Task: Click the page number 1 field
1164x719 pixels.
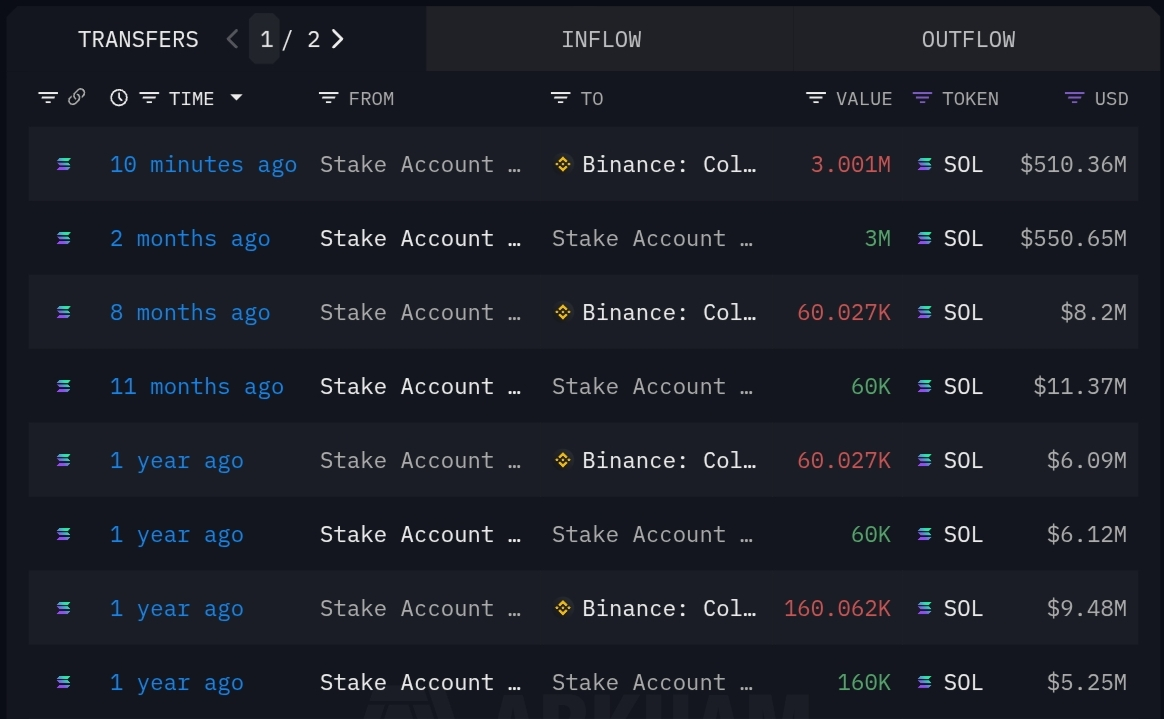Action: (x=265, y=39)
